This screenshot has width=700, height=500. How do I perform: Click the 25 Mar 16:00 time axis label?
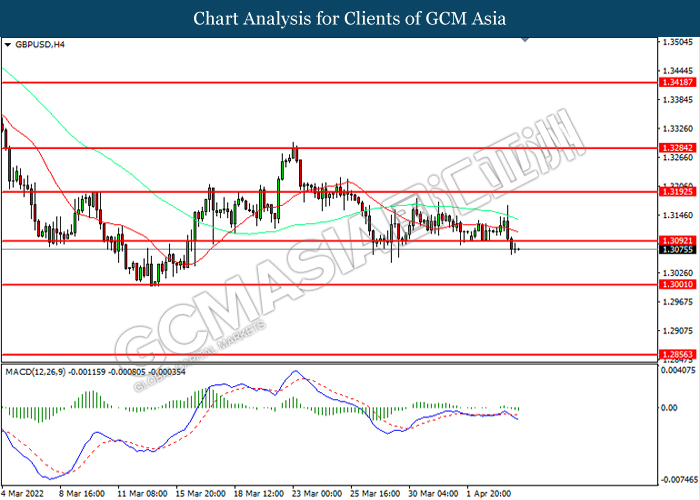pos(375,494)
